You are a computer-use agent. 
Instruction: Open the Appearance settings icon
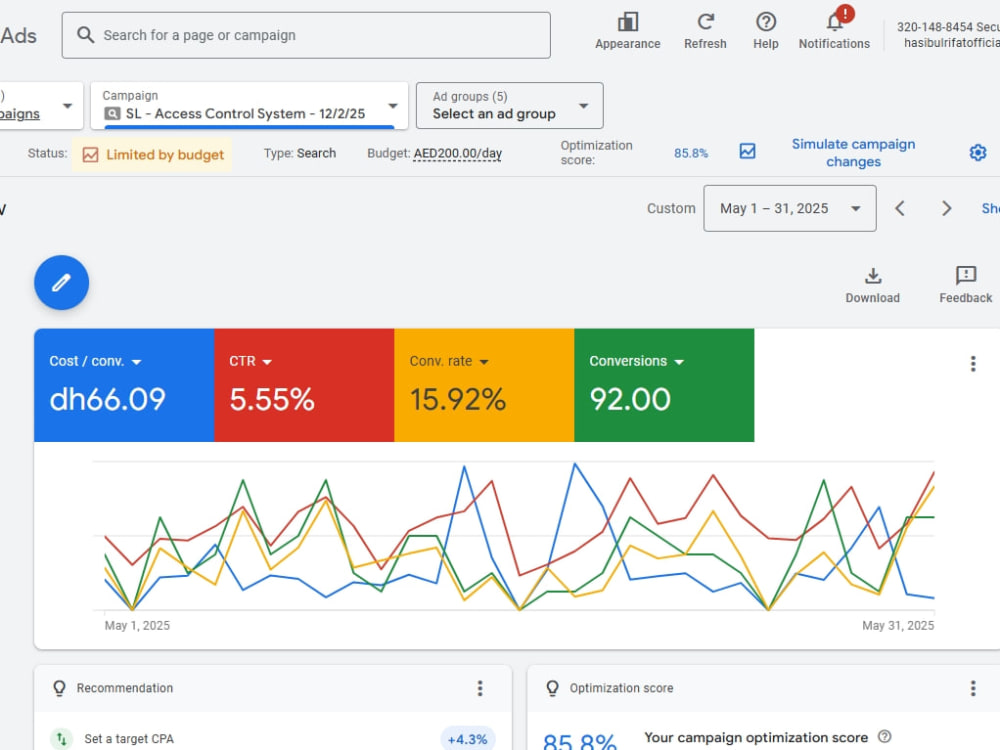click(x=628, y=22)
